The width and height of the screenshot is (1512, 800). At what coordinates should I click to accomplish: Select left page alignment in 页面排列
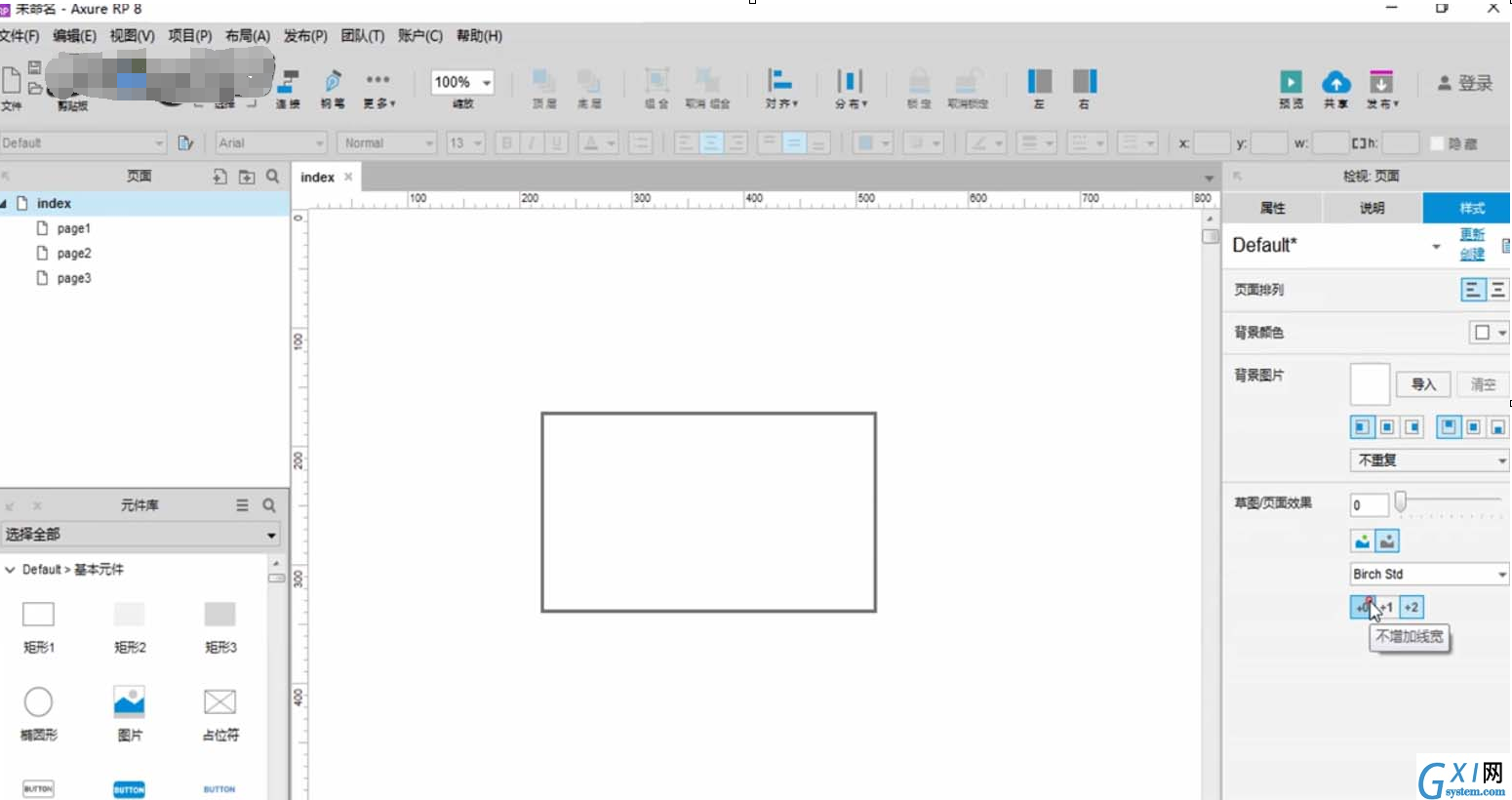(1473, 290)
